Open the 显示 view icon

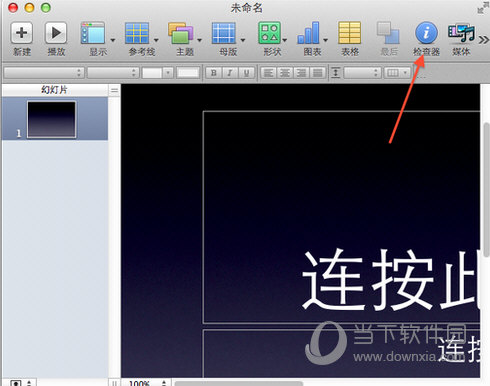coord(93,33)
